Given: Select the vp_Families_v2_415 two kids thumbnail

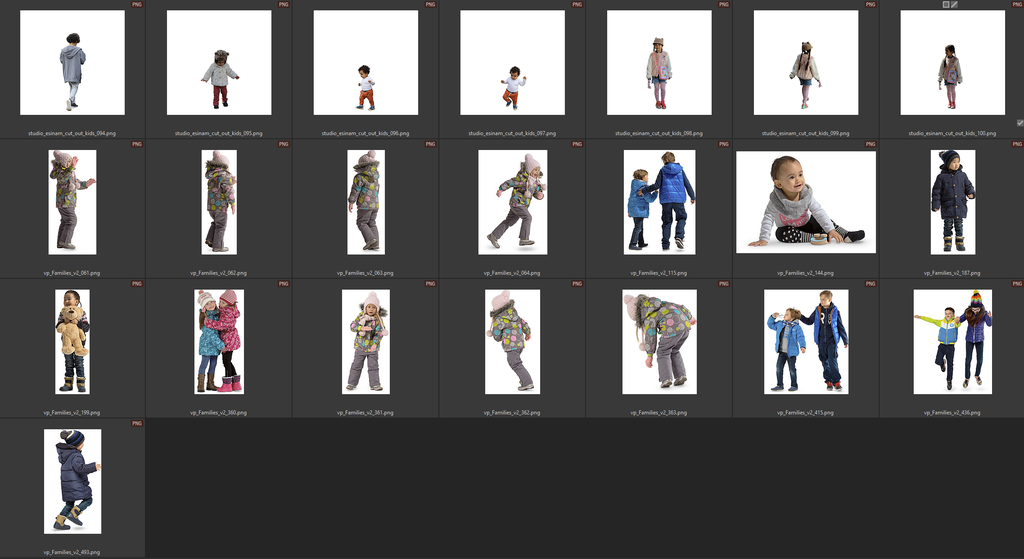Looking at the screenshot, I should (x=806, y=341).
